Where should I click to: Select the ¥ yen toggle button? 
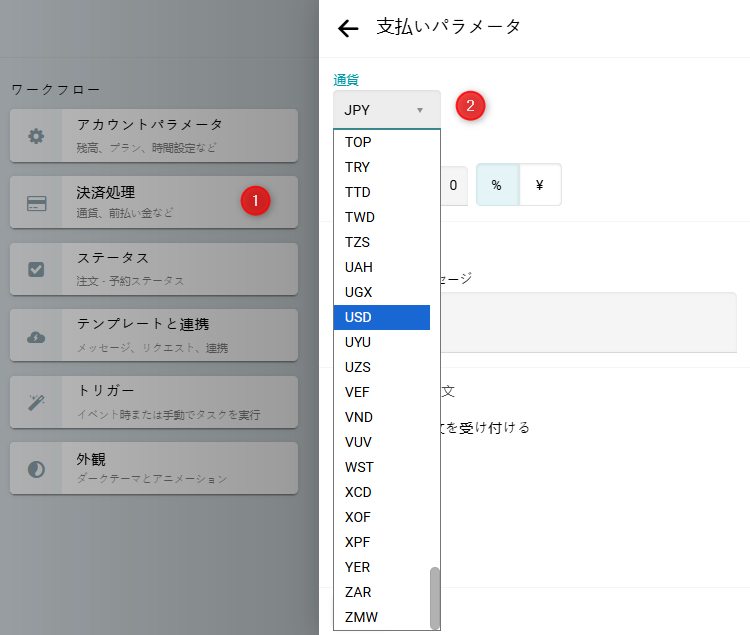pyautogui.click(x=540, y=185)
